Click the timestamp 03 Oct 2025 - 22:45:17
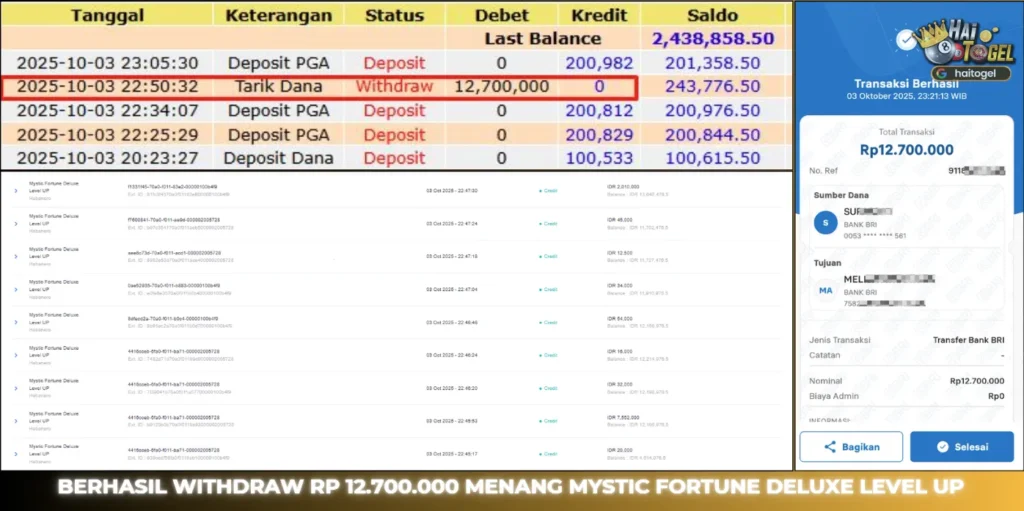 pos(452,453)
